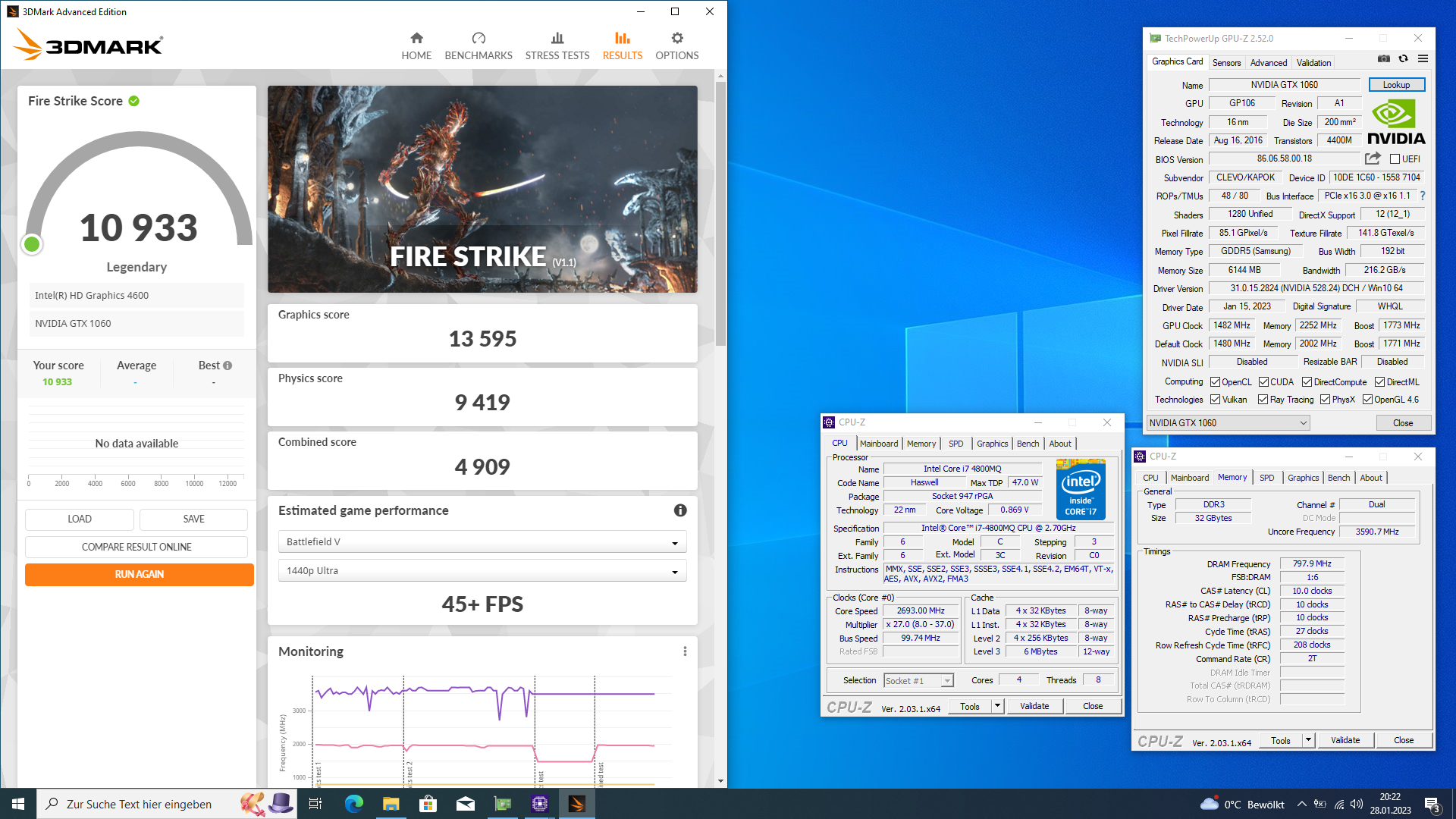Toggle the PhysX checkbox
The width and height of the screenshot is (1456, 819).
[1325, 400]
